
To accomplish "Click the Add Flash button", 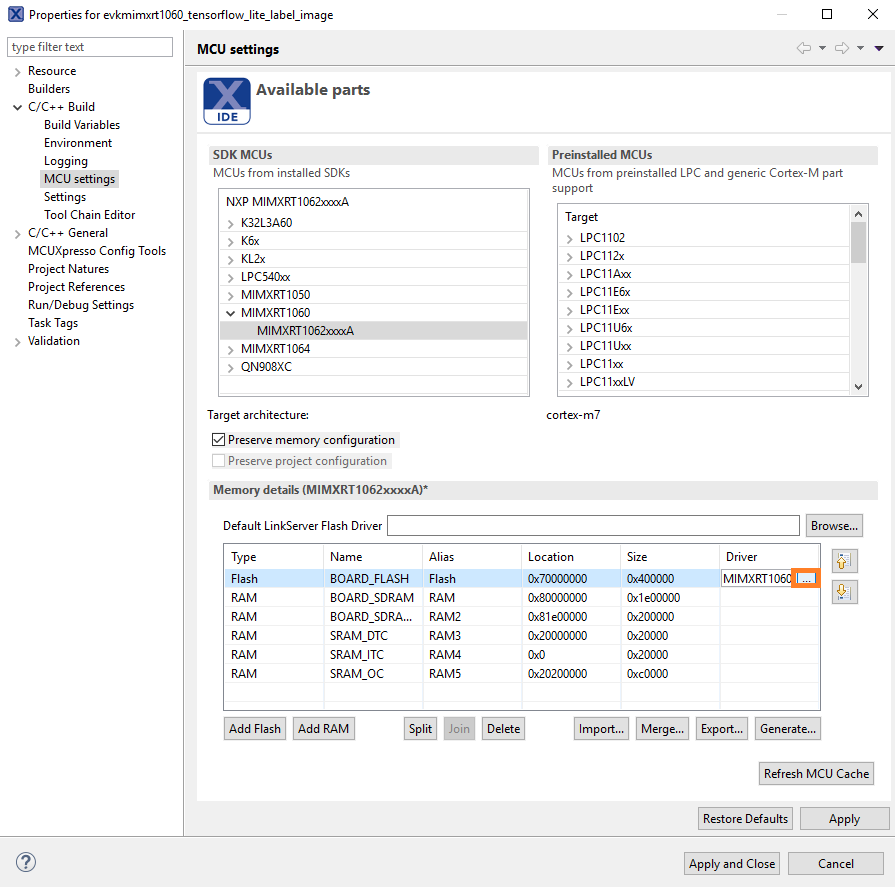I will 255,728.
